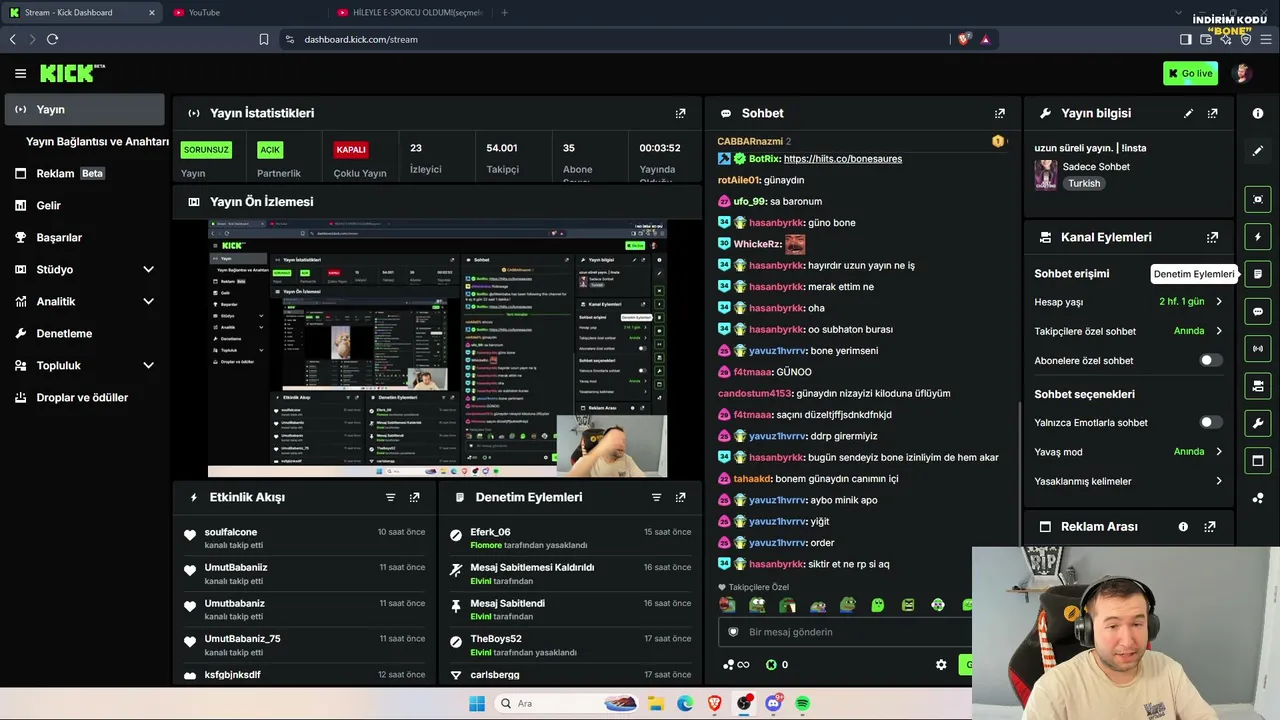1280x720 pixels.
Task: Click the Go live button
Action: point(1190,73)
